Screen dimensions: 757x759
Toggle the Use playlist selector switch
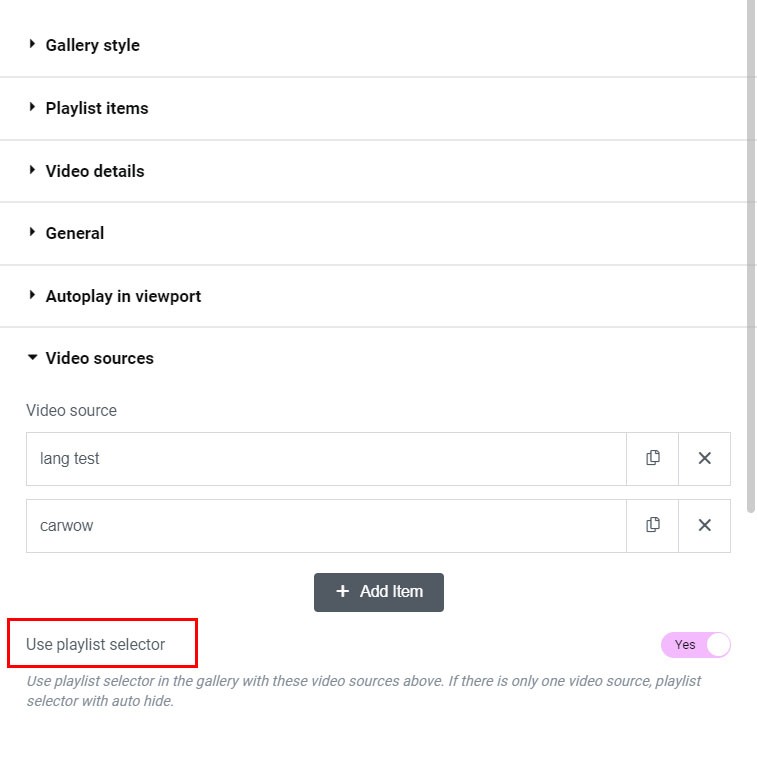pos(696,645)
